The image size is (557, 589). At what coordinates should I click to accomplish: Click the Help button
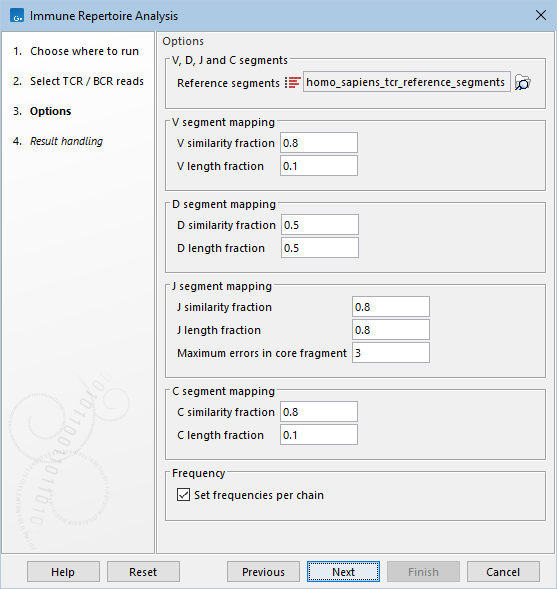[x=63, y=572]
